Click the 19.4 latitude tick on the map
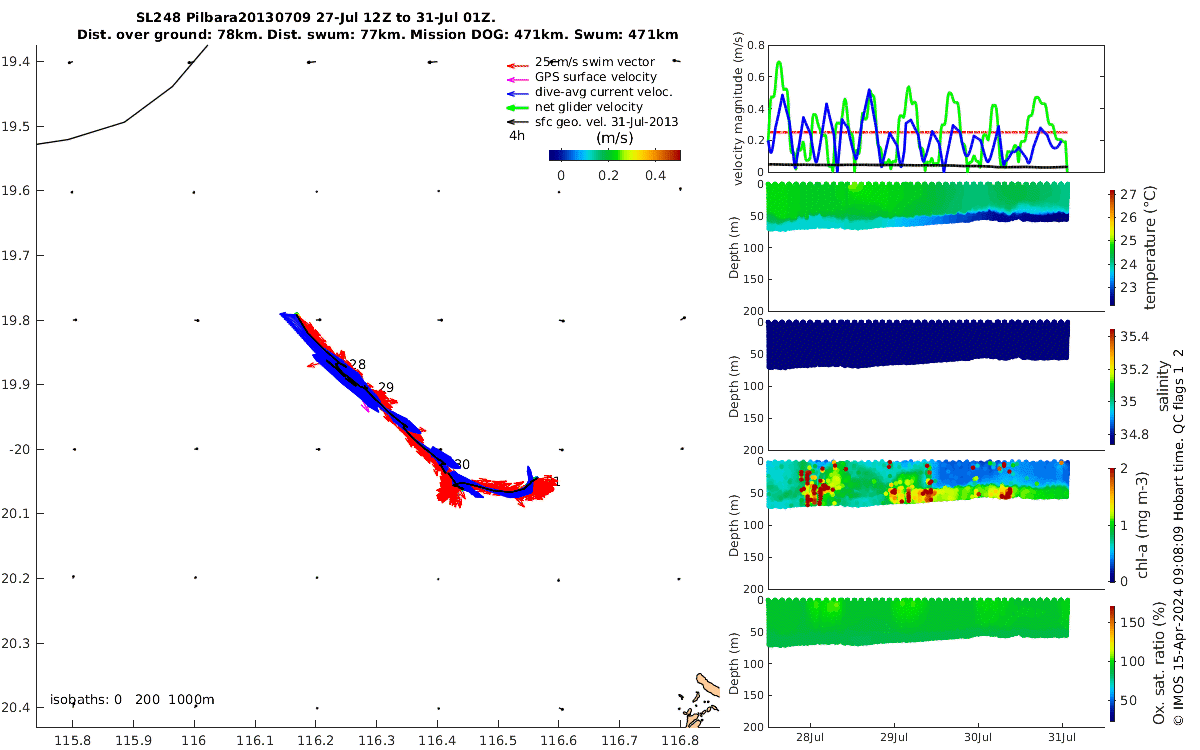This screenshot has width=1200, height=750. [15, 62]
